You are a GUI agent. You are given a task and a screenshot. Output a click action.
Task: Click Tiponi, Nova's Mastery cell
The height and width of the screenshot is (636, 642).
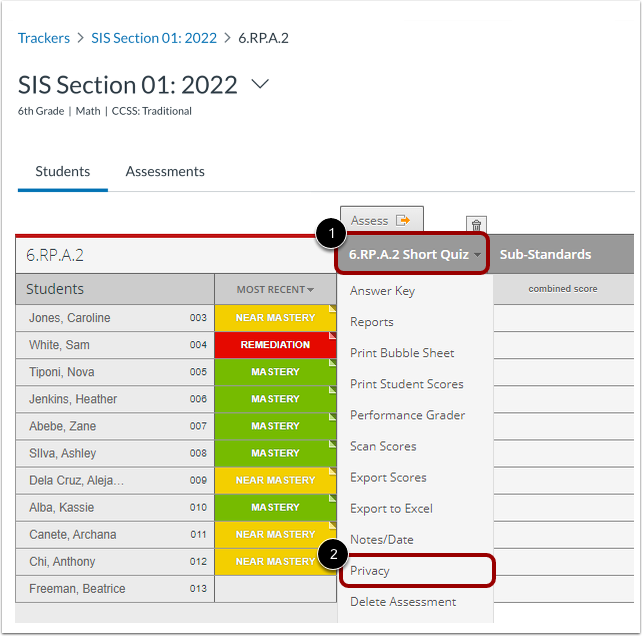click(x=275, y=372)
